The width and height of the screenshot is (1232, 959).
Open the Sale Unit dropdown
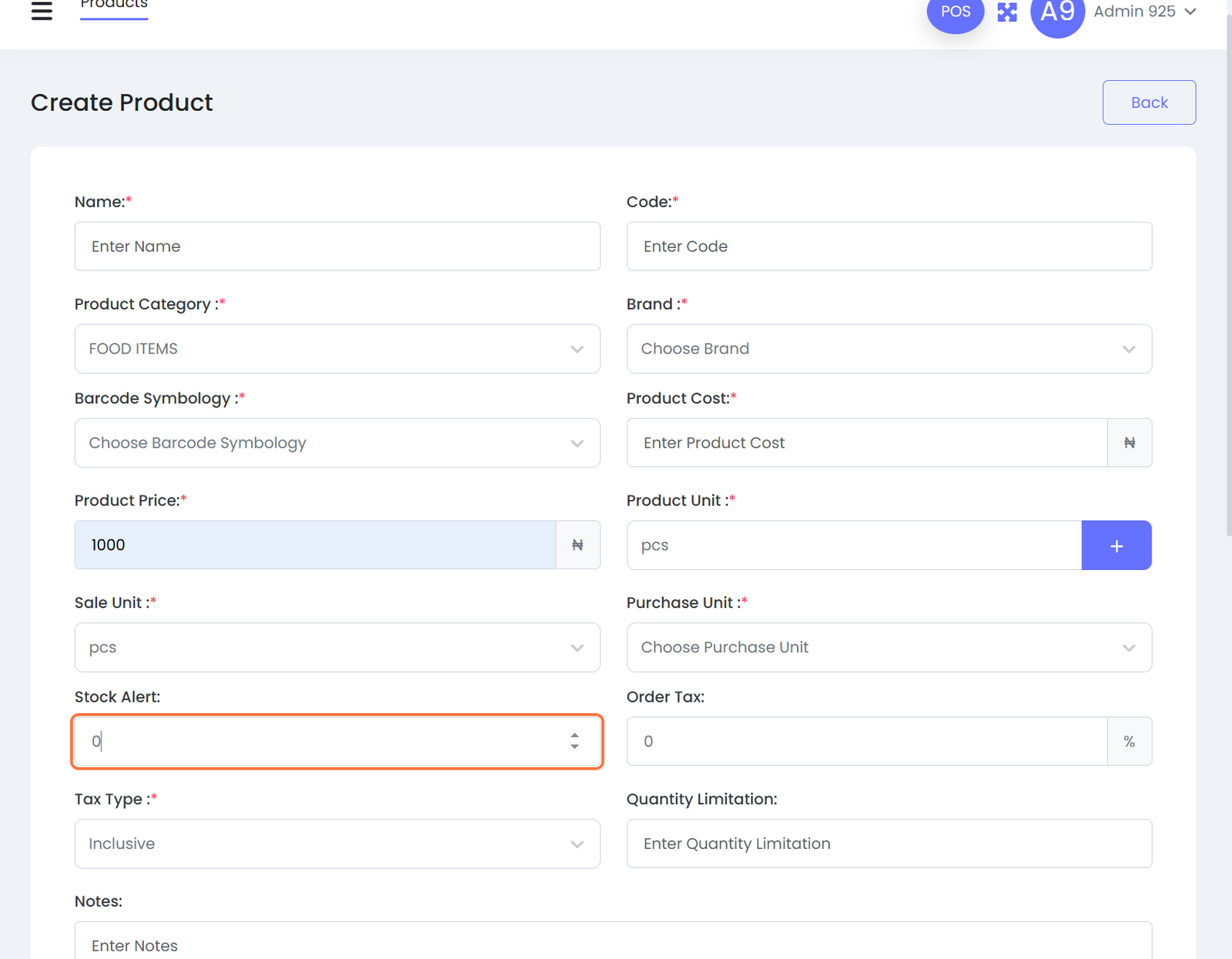tap(336, 647)
